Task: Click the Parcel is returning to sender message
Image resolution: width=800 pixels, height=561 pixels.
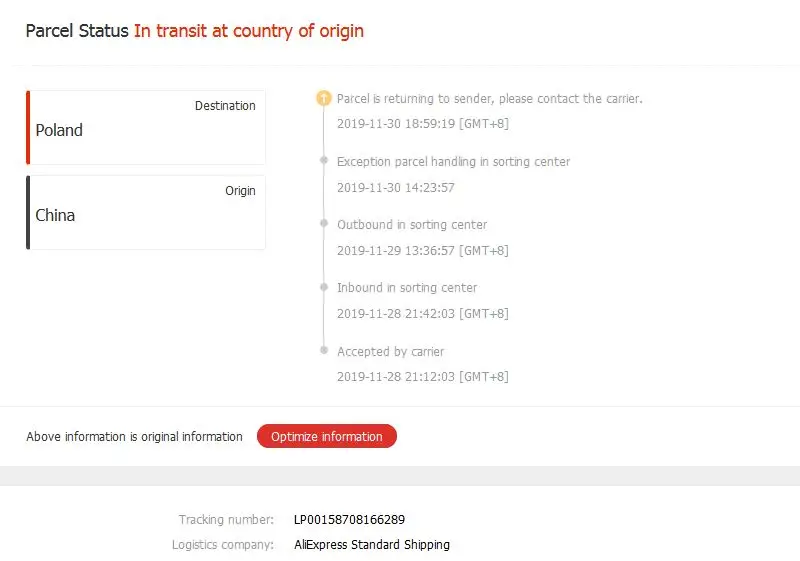Action: pyautogui.click(x=489, y=99)
